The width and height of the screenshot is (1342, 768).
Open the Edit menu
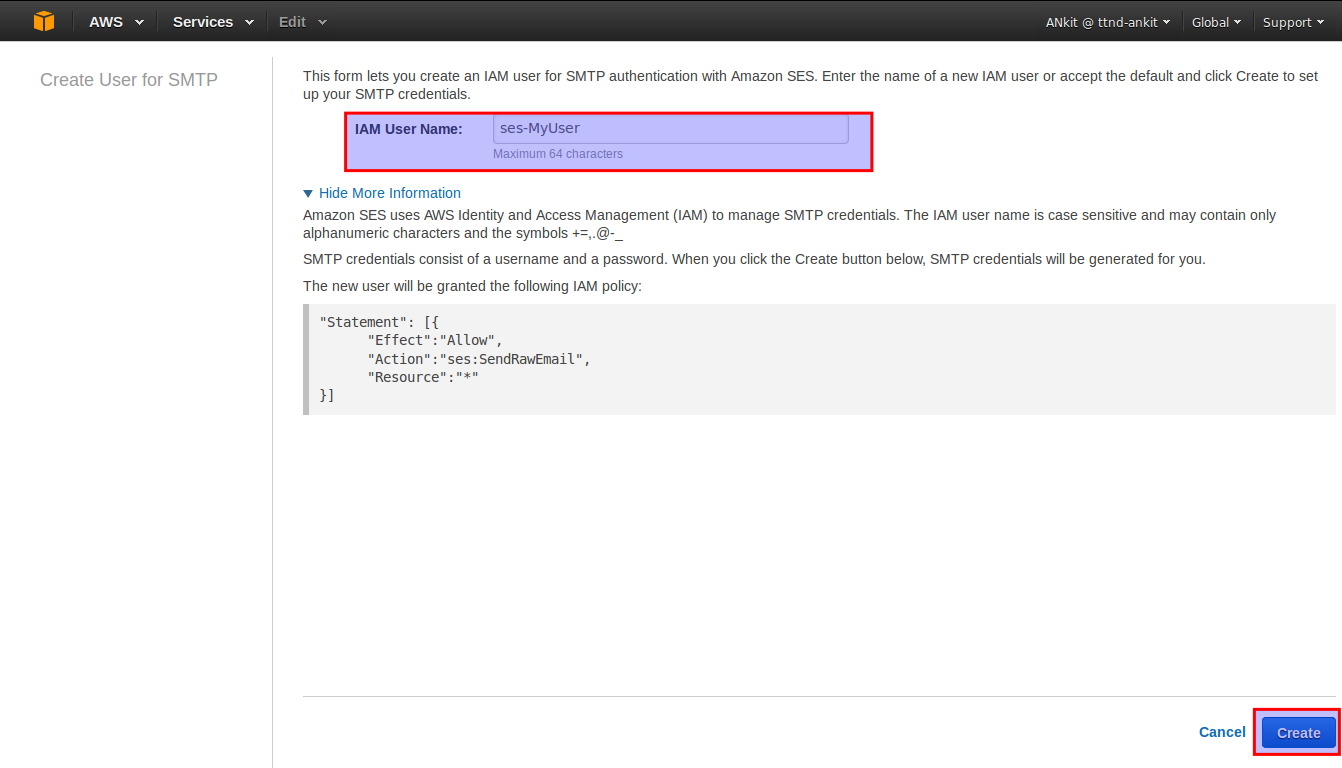[302, 22]
